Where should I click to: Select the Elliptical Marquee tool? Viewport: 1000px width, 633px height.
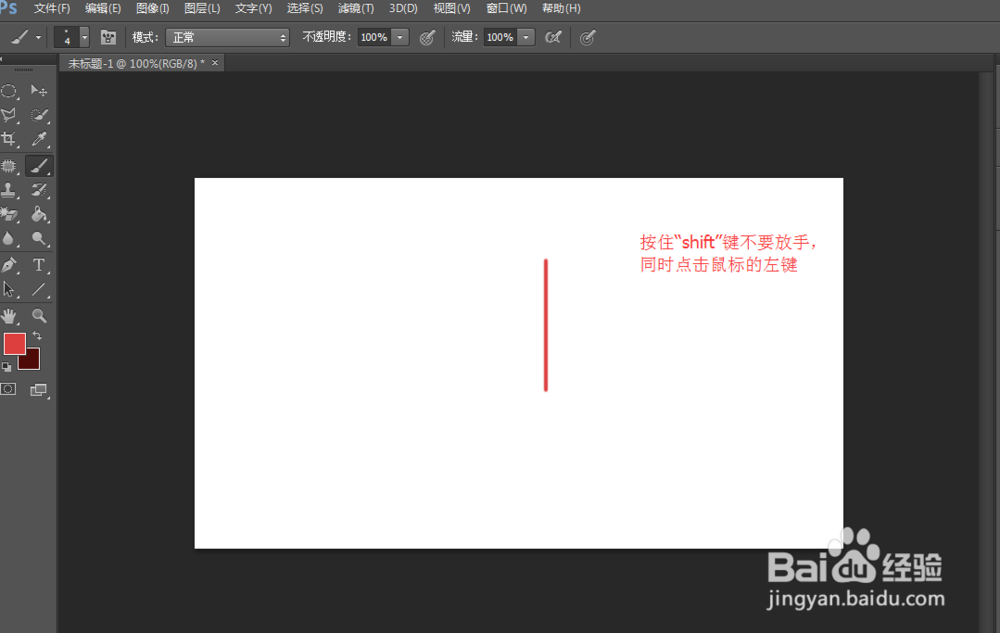tap(9, 91)
